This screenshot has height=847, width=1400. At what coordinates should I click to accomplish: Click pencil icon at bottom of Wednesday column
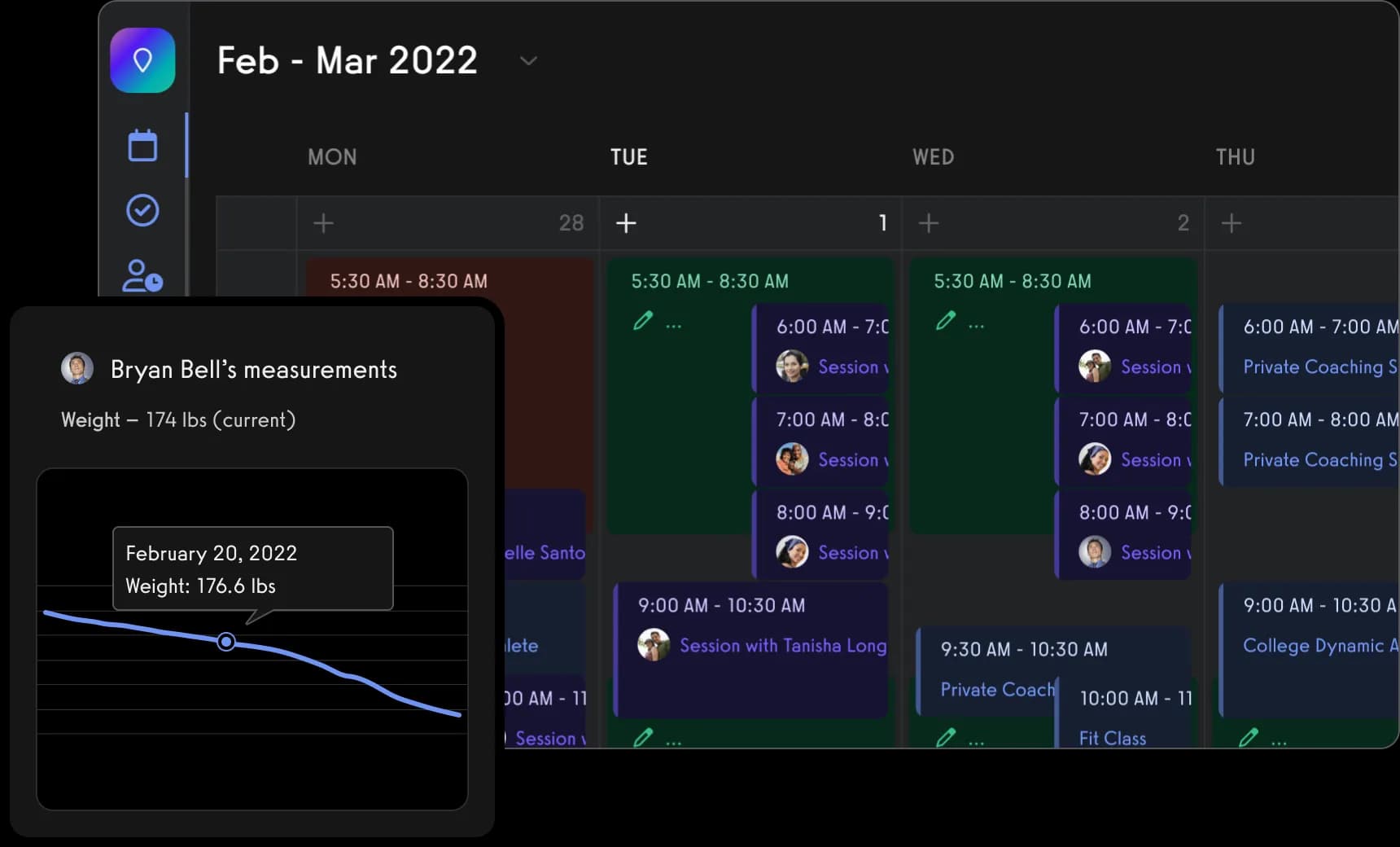[x=946, y=738]
